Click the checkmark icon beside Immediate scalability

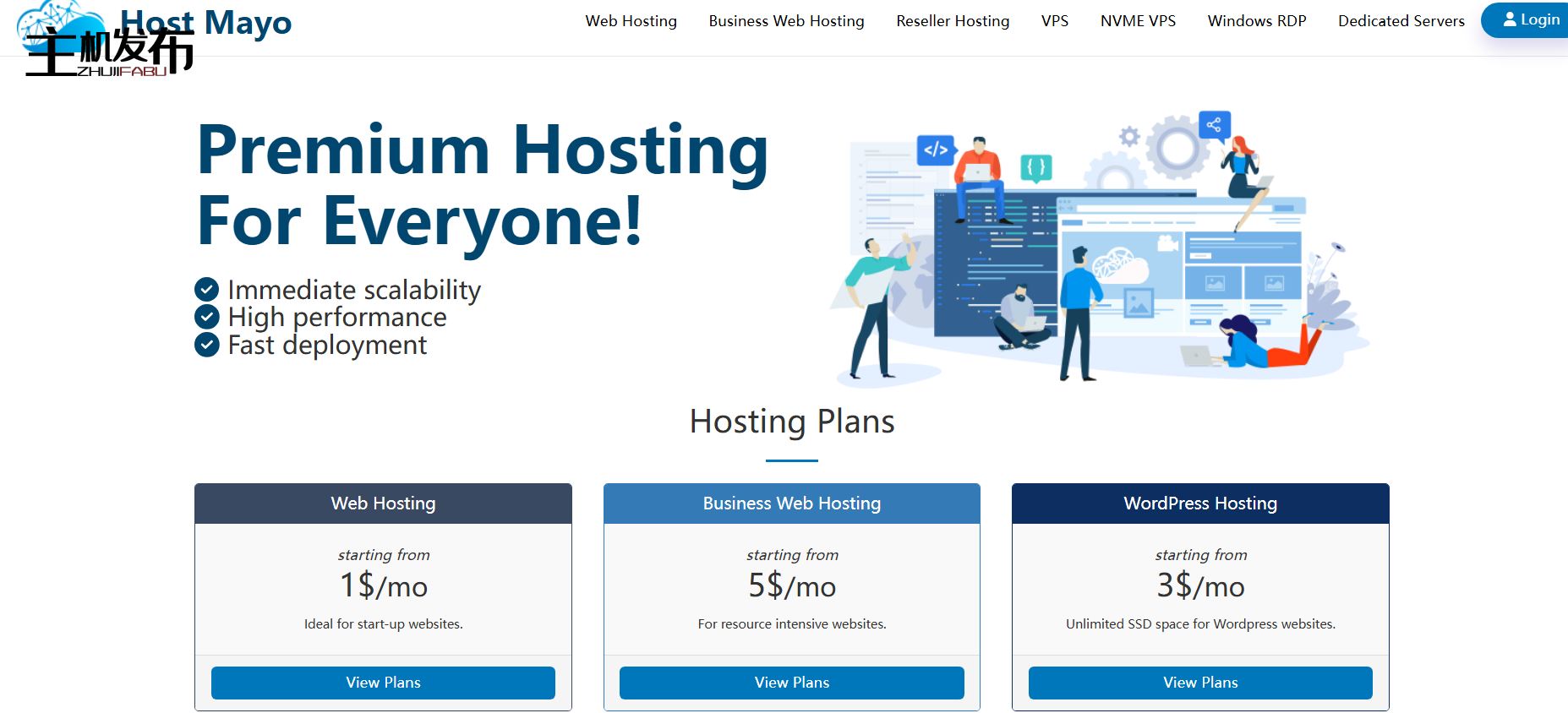(x=207, y=290)
